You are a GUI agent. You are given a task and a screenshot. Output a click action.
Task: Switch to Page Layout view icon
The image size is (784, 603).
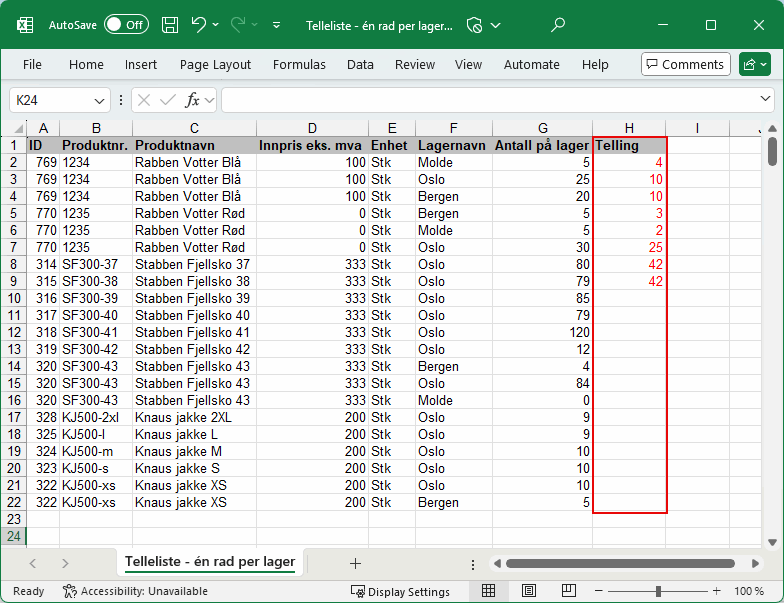click(527, 591)
